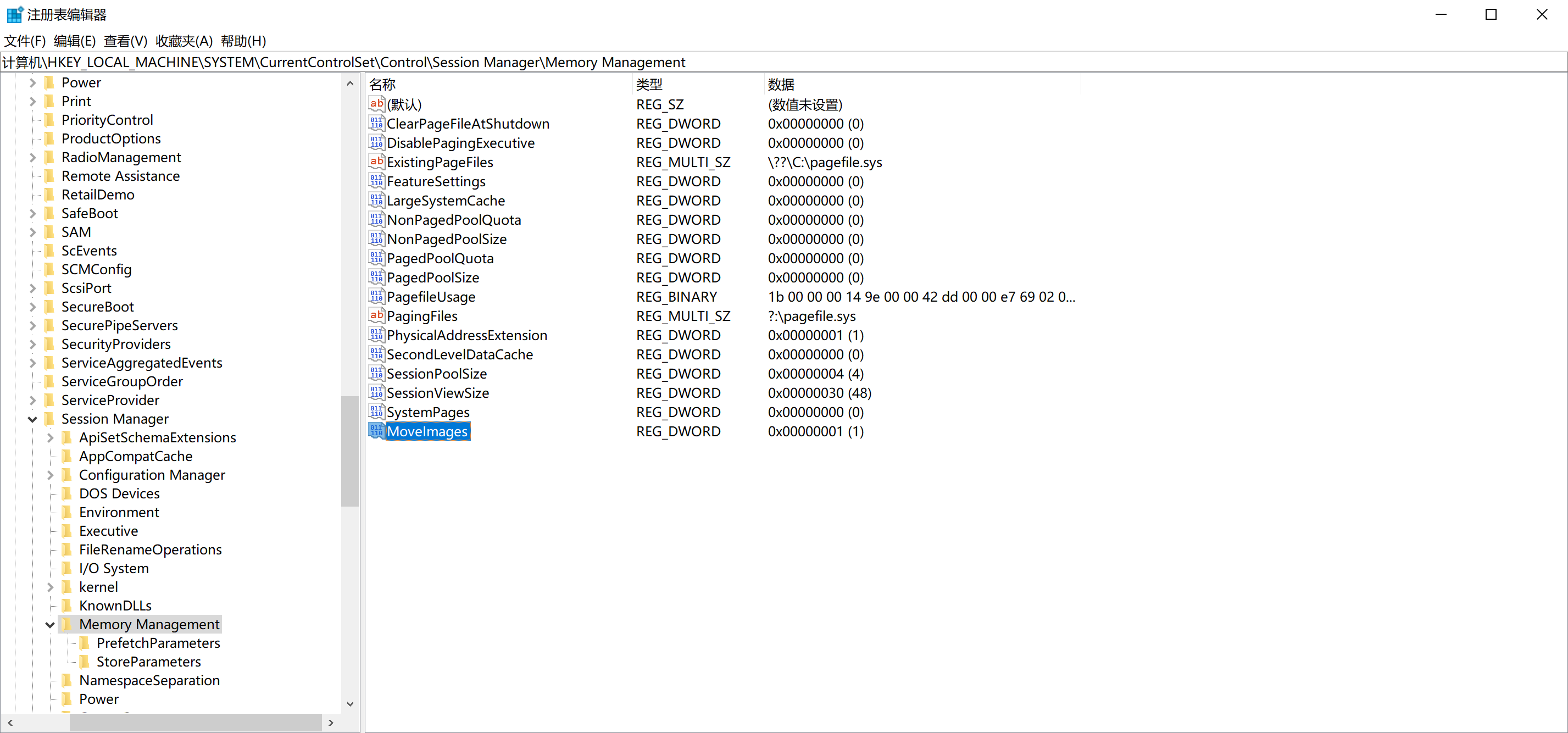Image resolution: width=1568 pixels, height=733 pixels.
Task: Collapse the Session Manager tree node
Action: tap(33, 419)
